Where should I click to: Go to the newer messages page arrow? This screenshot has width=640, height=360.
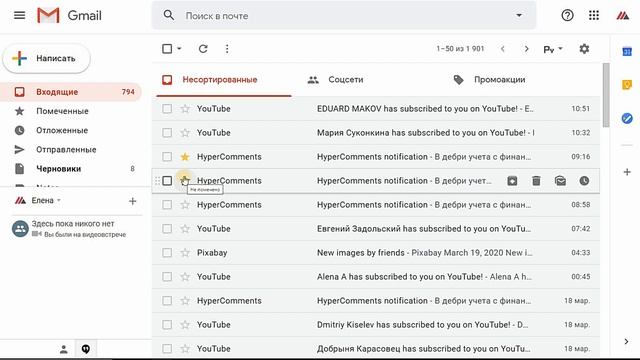point(503,49)
